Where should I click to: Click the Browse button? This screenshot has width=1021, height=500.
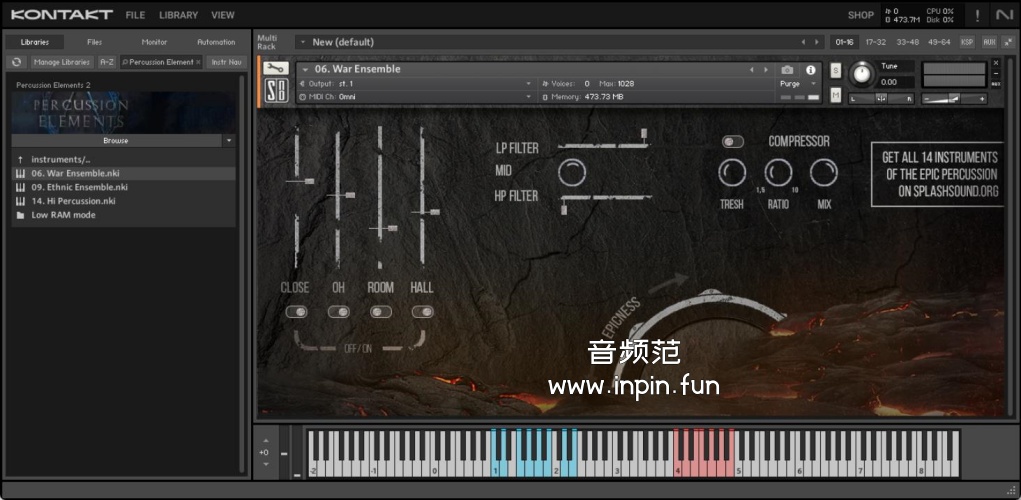[116, 141]
